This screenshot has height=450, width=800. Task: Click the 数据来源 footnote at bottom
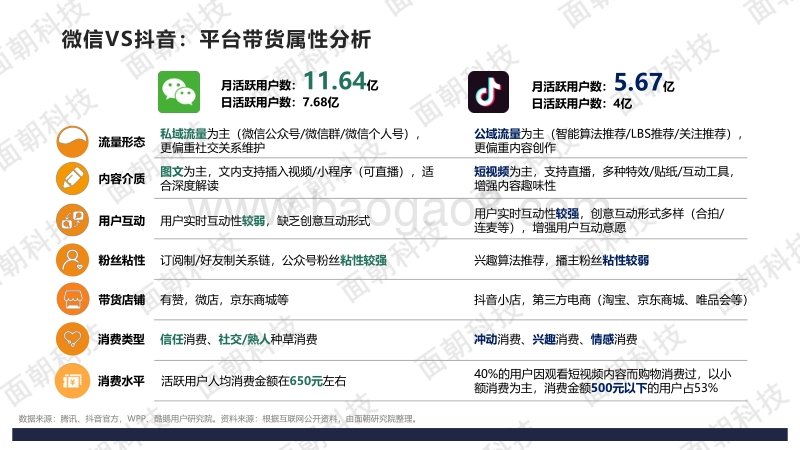[218, 419]
